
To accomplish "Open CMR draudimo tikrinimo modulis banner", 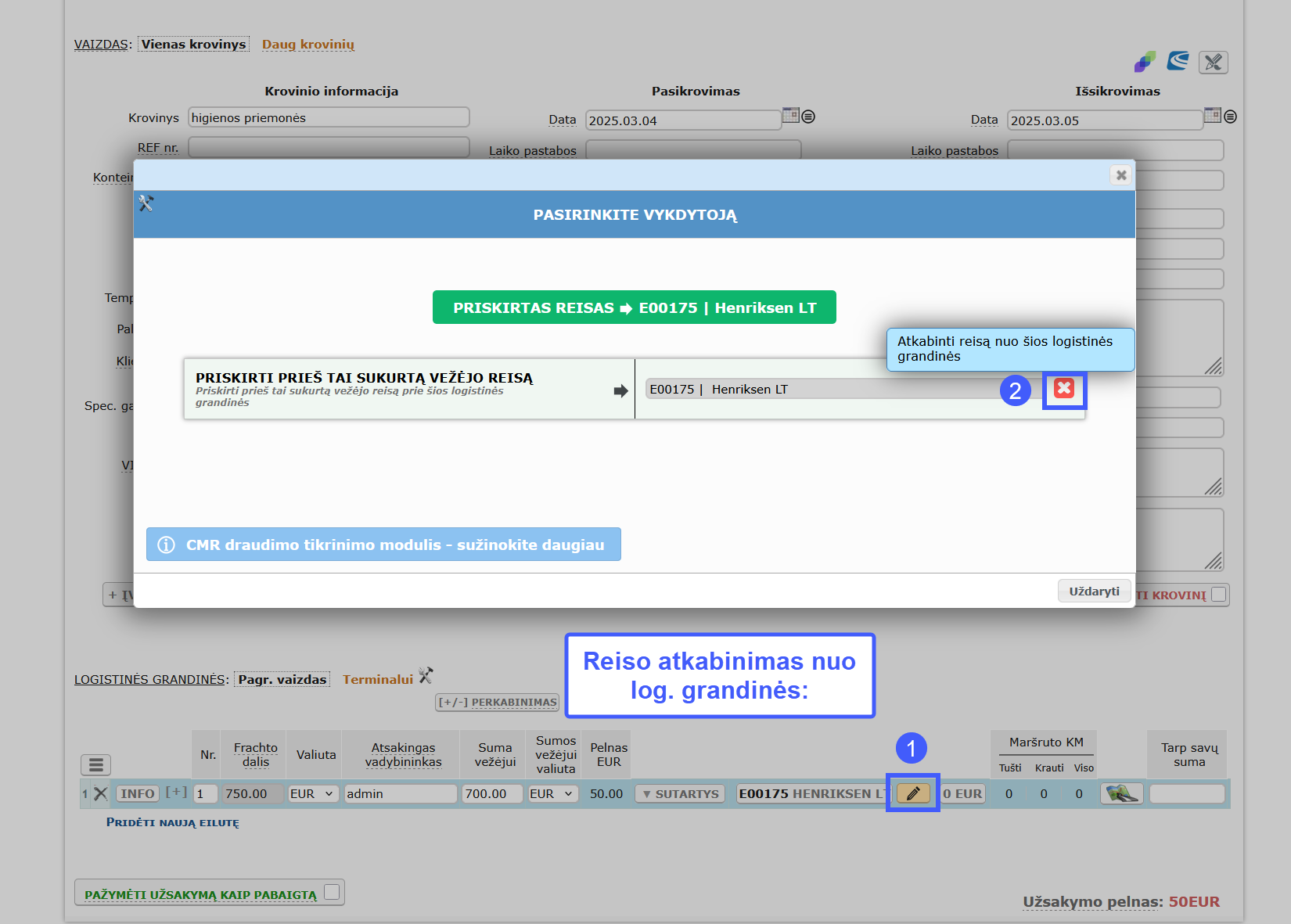I will pos(383,545).
